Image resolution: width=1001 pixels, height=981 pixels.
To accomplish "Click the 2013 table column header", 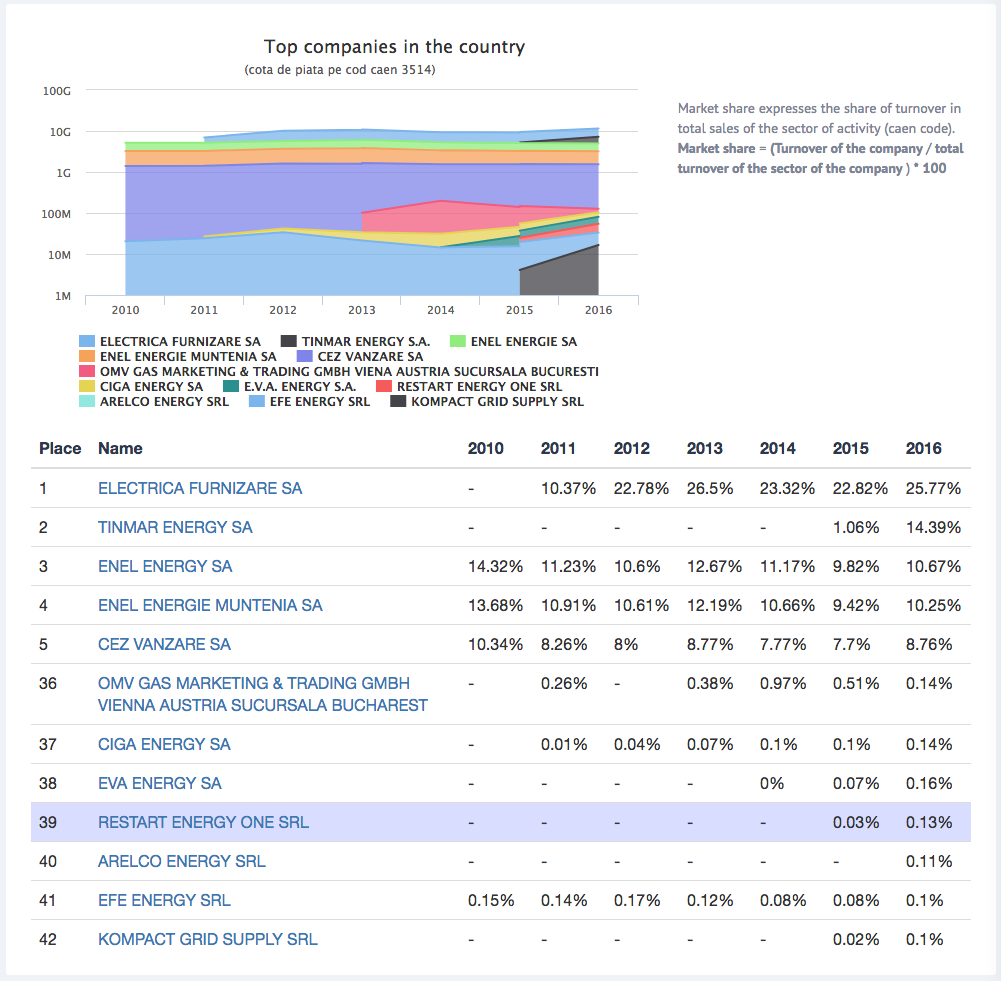I will click(x=704, y=448).
